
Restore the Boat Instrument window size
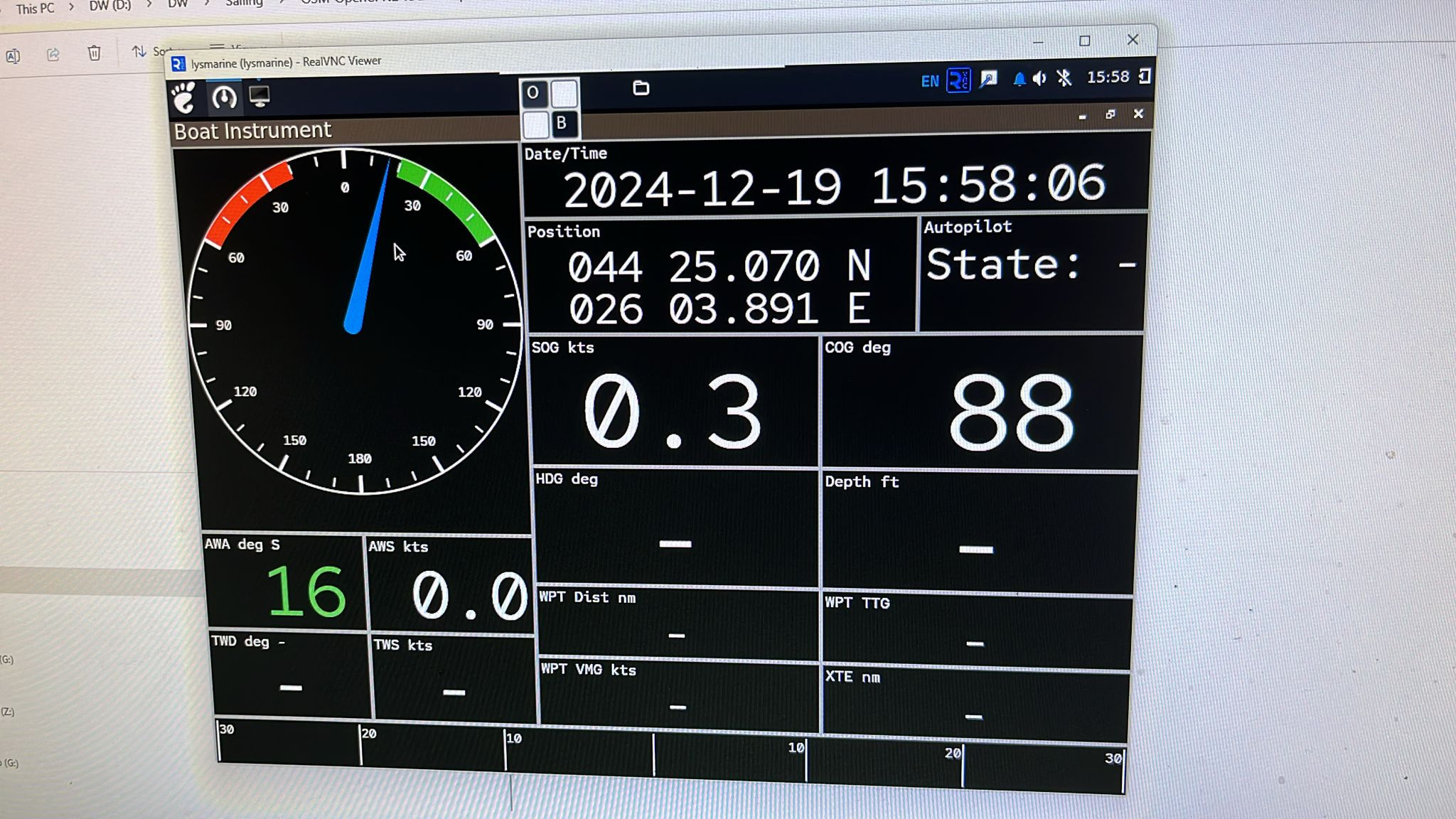(1110, 114)
